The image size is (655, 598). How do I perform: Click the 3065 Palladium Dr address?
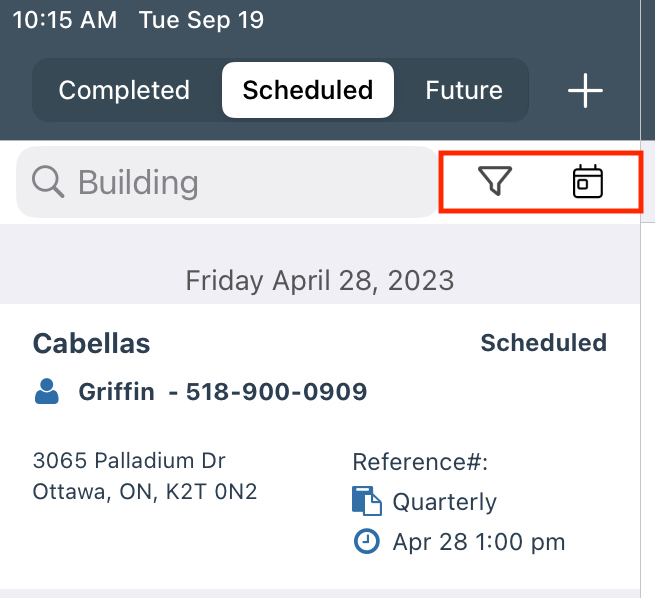(x=129, y=461)
